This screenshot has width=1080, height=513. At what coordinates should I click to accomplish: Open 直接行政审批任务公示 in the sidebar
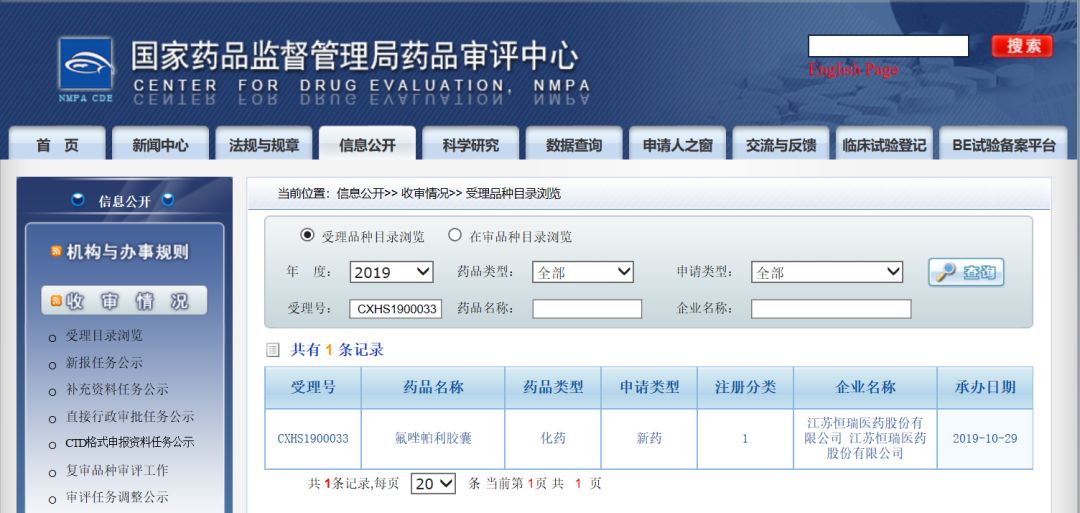coord(129,417)
